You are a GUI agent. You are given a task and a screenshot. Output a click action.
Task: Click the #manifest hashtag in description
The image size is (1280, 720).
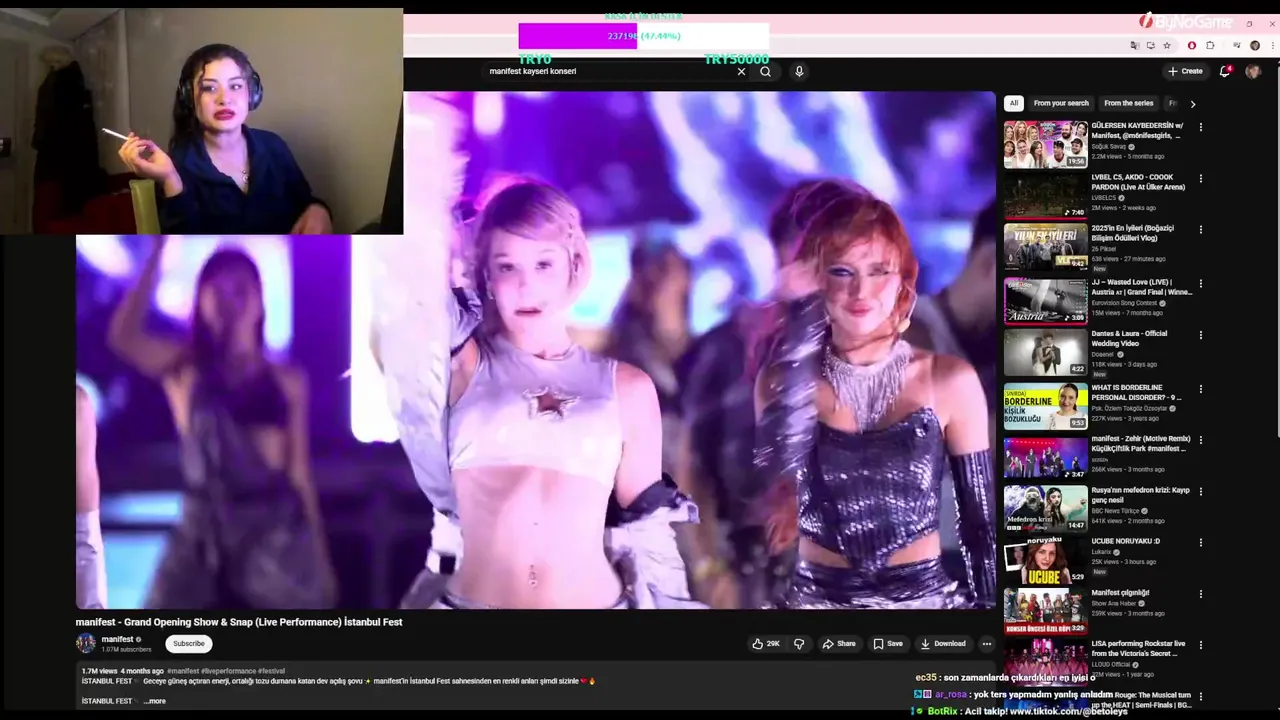[x=183, y=671]
